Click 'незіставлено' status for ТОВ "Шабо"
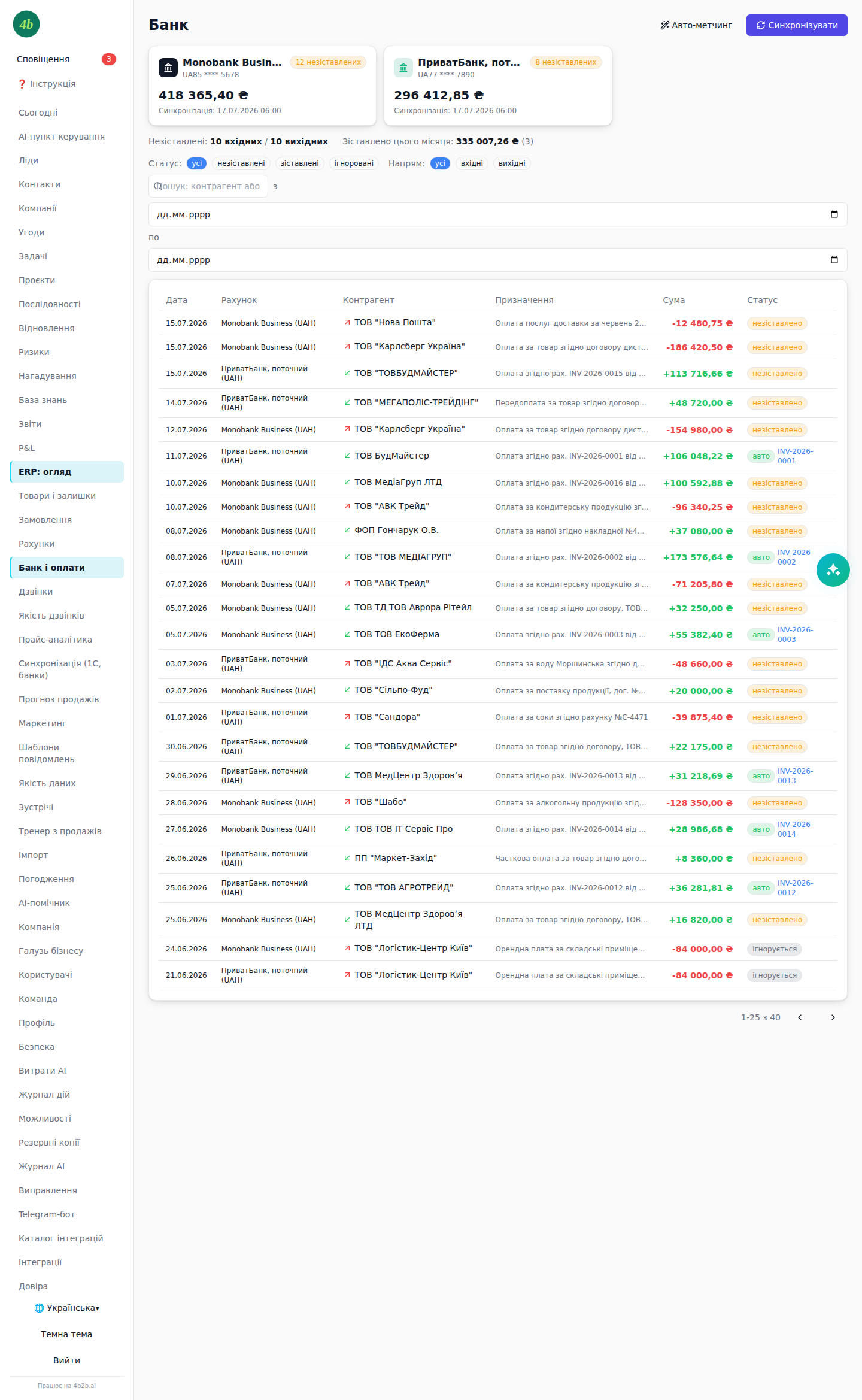This screenshot has width=862, height=1400. (777, 803)
